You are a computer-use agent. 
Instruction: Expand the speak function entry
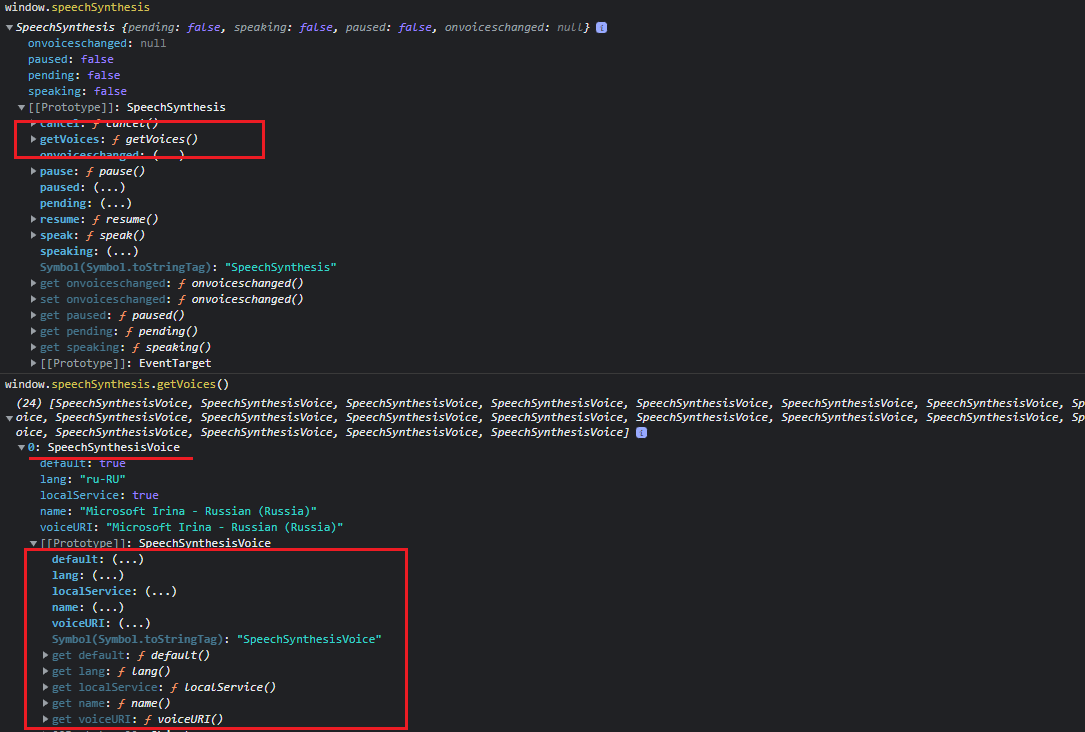(33, 235)
